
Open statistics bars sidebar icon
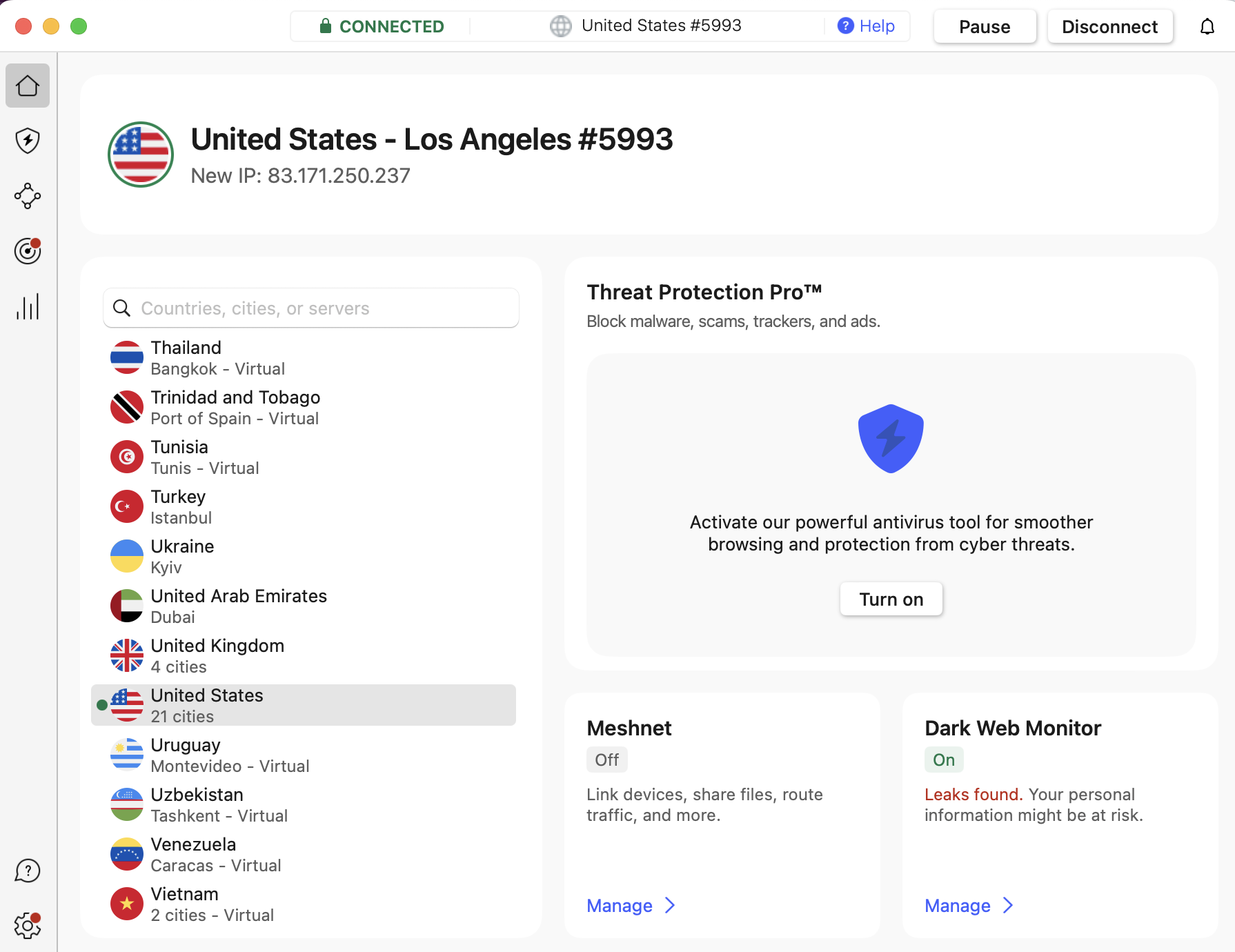click(x=28, y=306)
